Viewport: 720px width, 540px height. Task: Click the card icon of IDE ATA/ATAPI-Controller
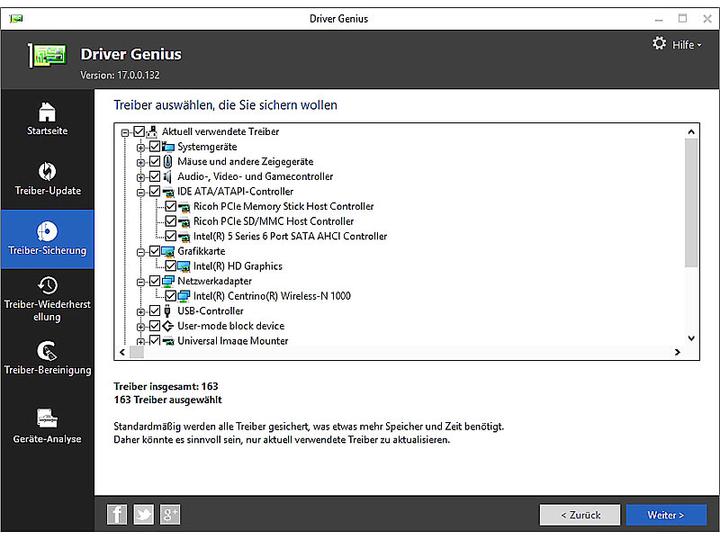tap(169, 192)
